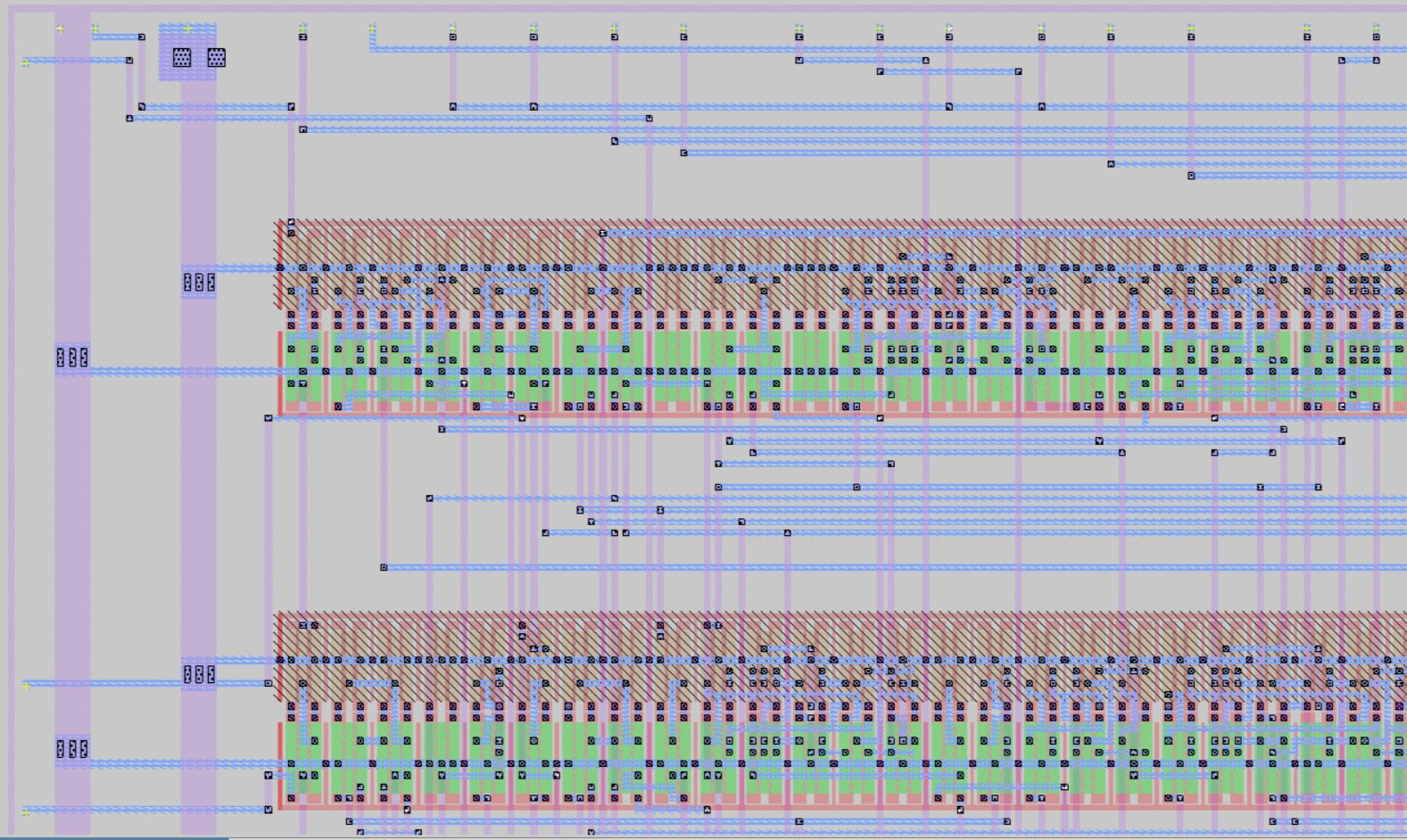This screenshot has height=840, width=1407.
Task: Click the right large dotted via pad
Action: tap(216, 58)
